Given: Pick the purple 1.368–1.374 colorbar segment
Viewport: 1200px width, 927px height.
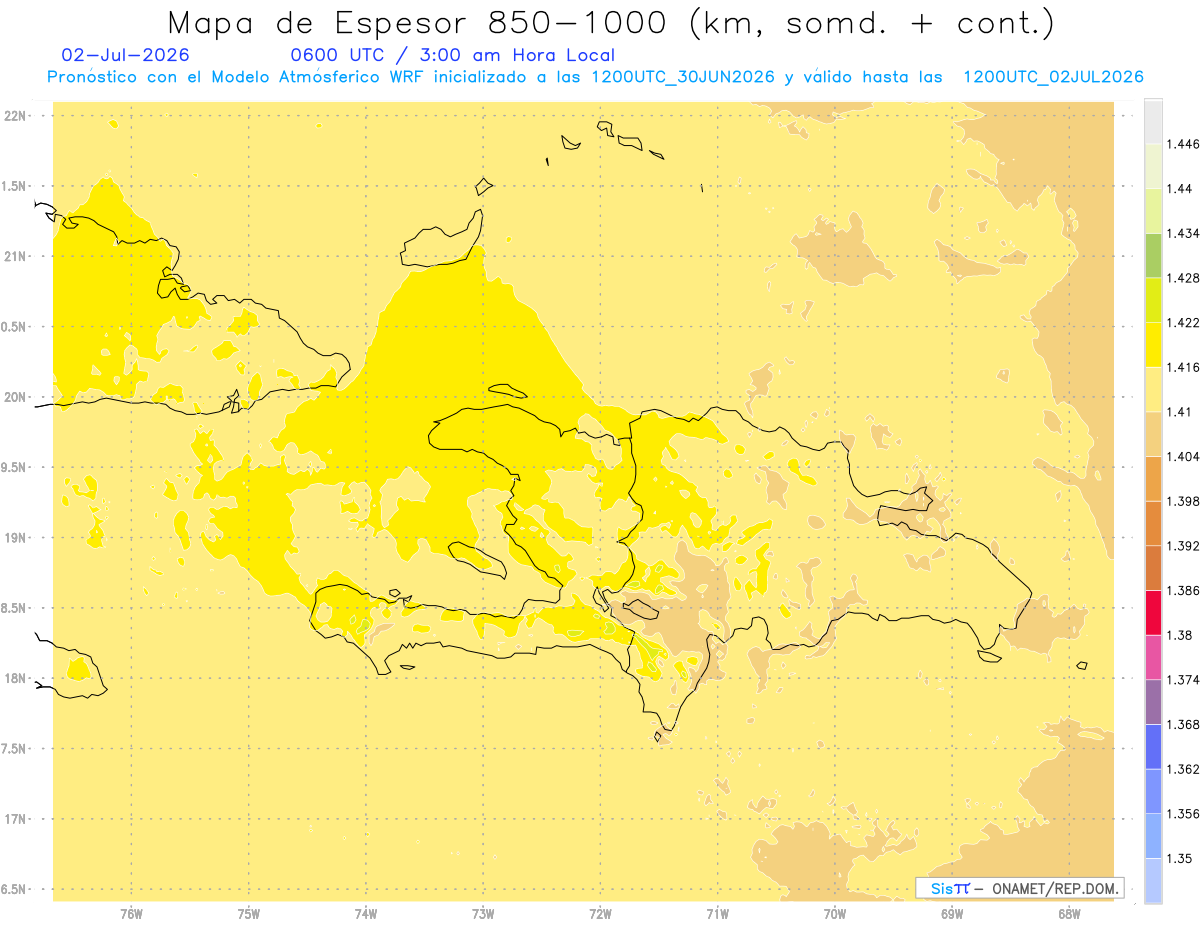Looking at the screenshot, I should tap(1153, 702).
